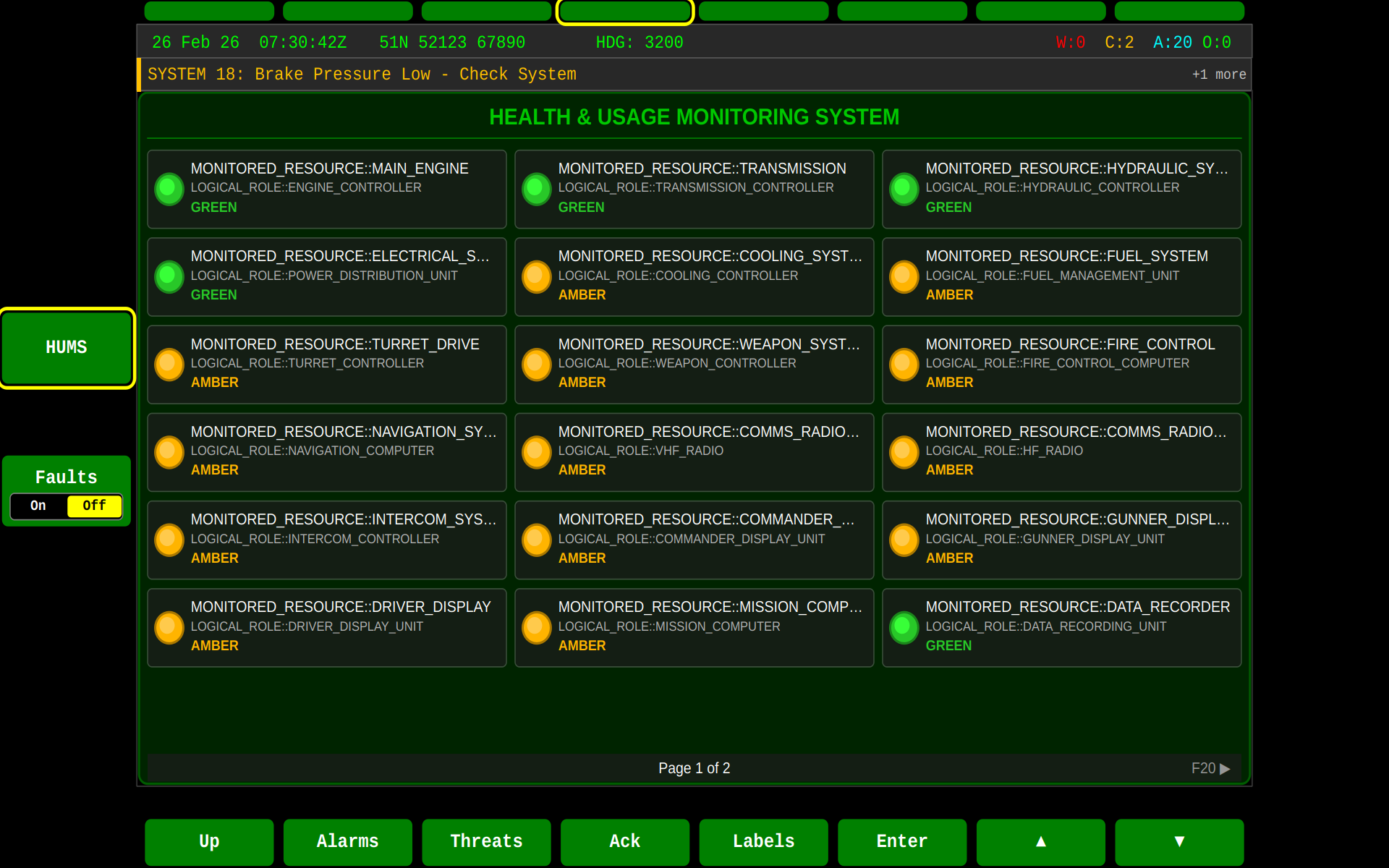Click the FUEL_SYSTEM amber indicator
Screen dimensions: 1389x868
[x=903, y=276]
